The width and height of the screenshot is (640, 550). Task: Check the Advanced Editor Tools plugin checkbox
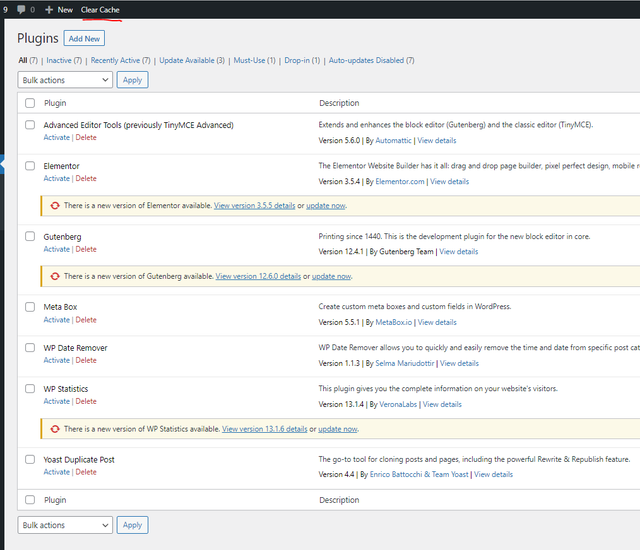30,124
